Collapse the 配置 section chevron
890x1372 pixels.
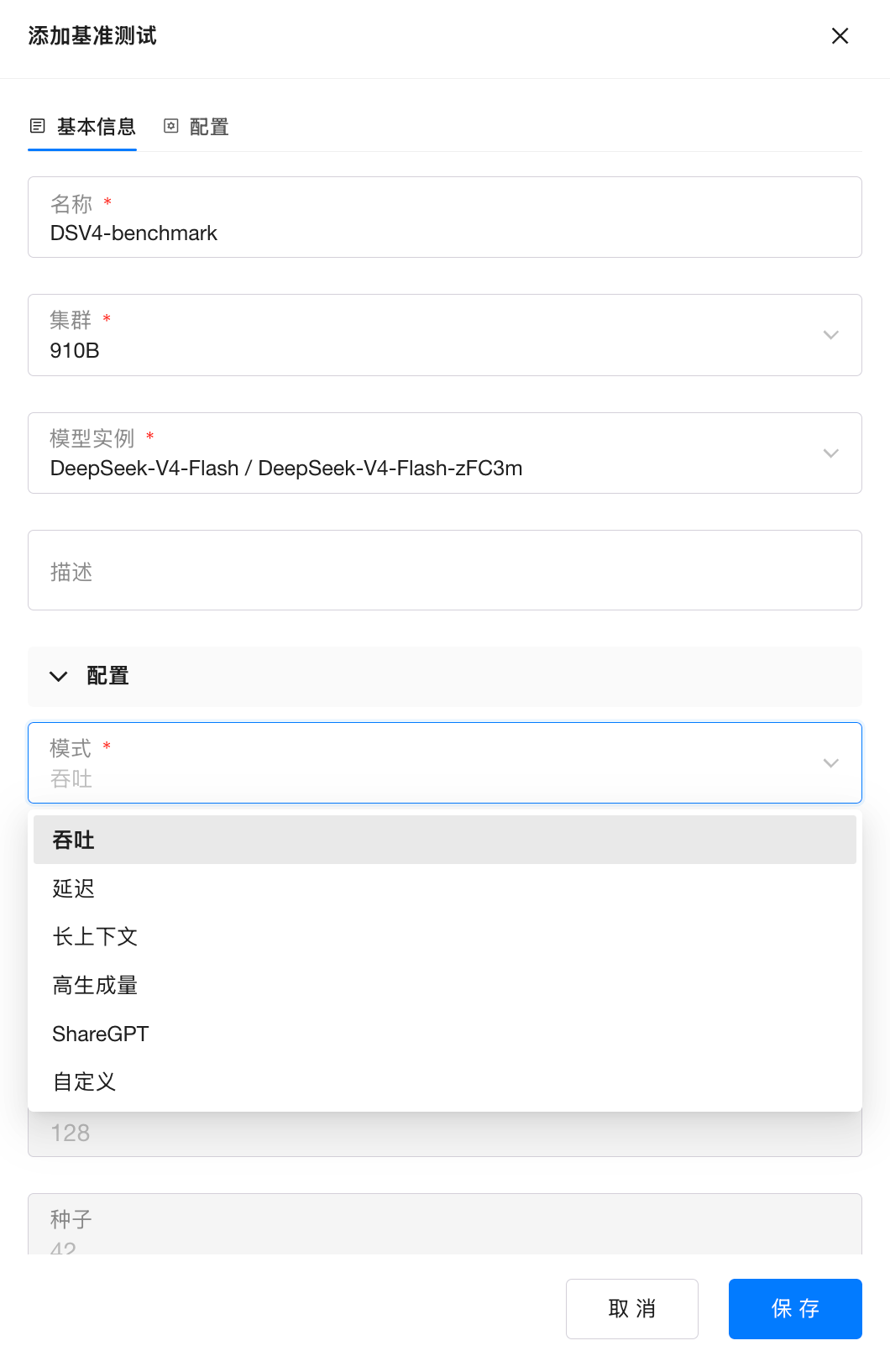59,677
